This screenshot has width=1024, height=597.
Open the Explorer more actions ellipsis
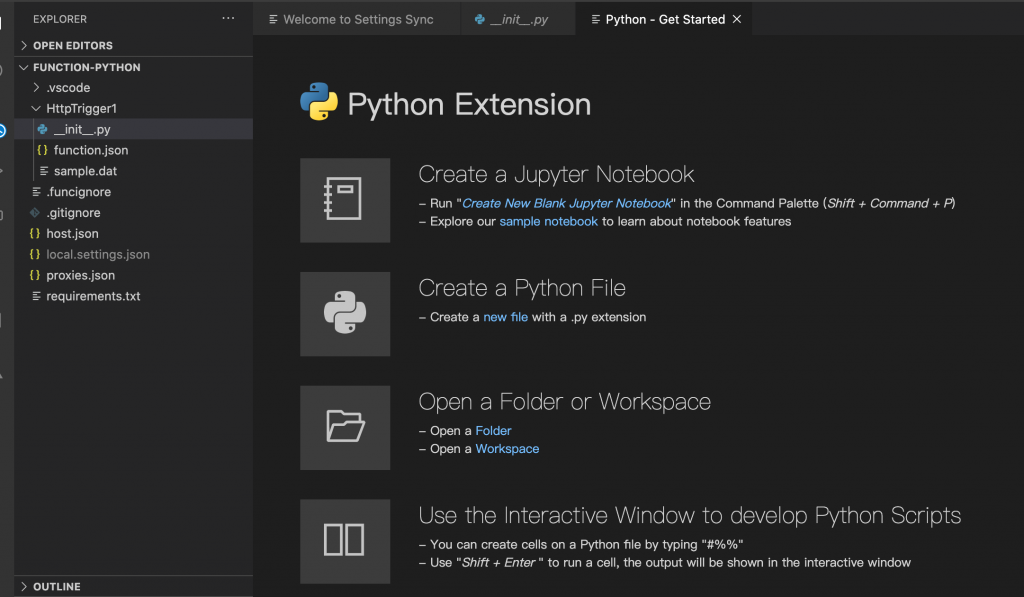tap(229, 19)
